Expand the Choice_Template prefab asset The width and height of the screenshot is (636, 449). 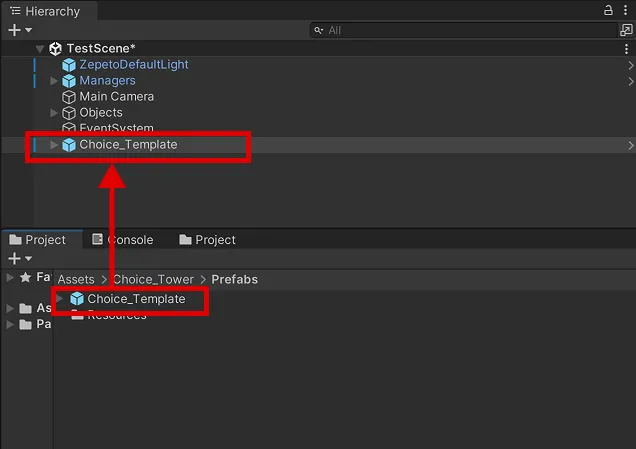point(60,299)
